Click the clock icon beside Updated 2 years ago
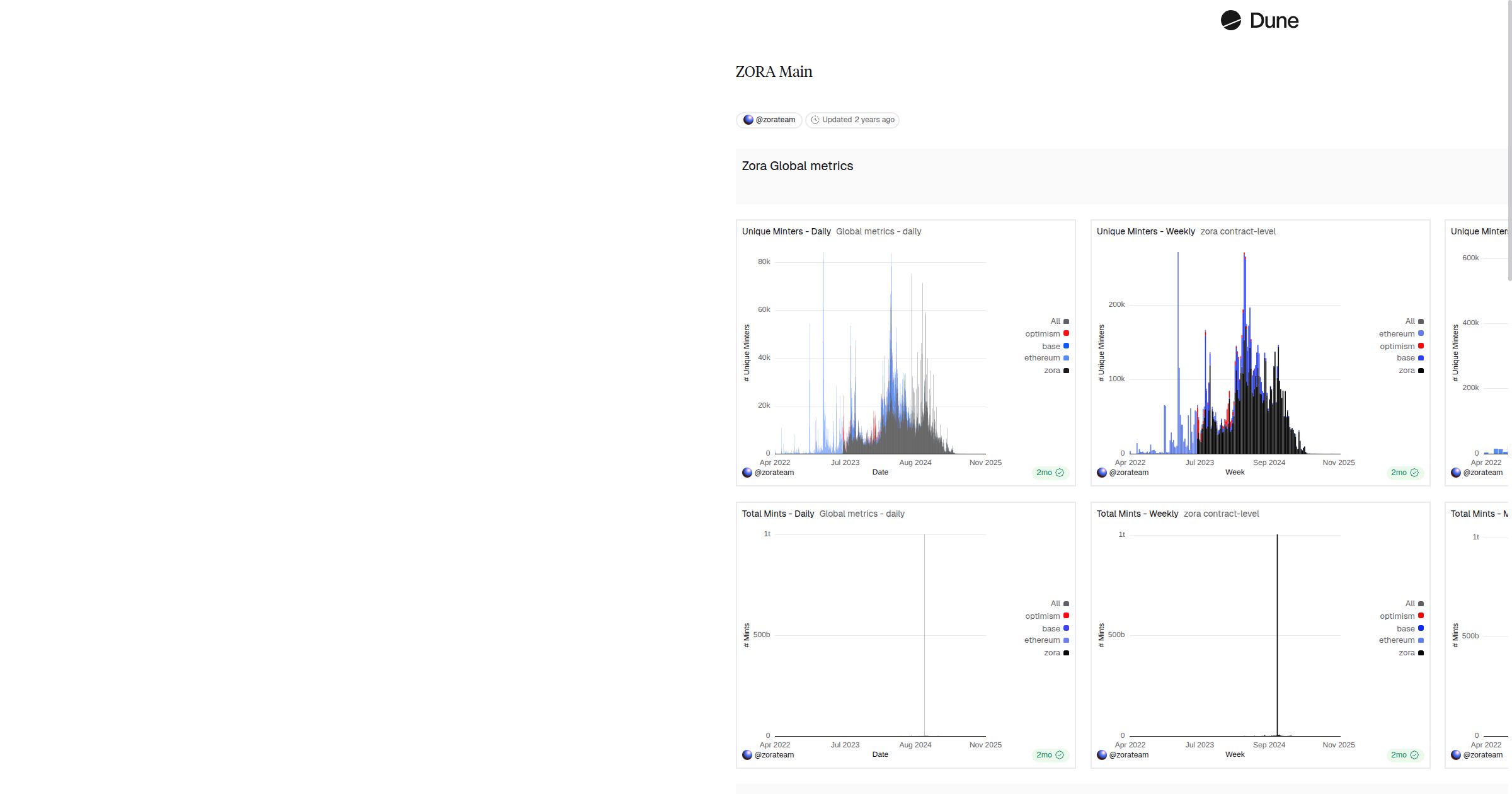This screenshot has height=794, width=1512. tap(815, 120)
